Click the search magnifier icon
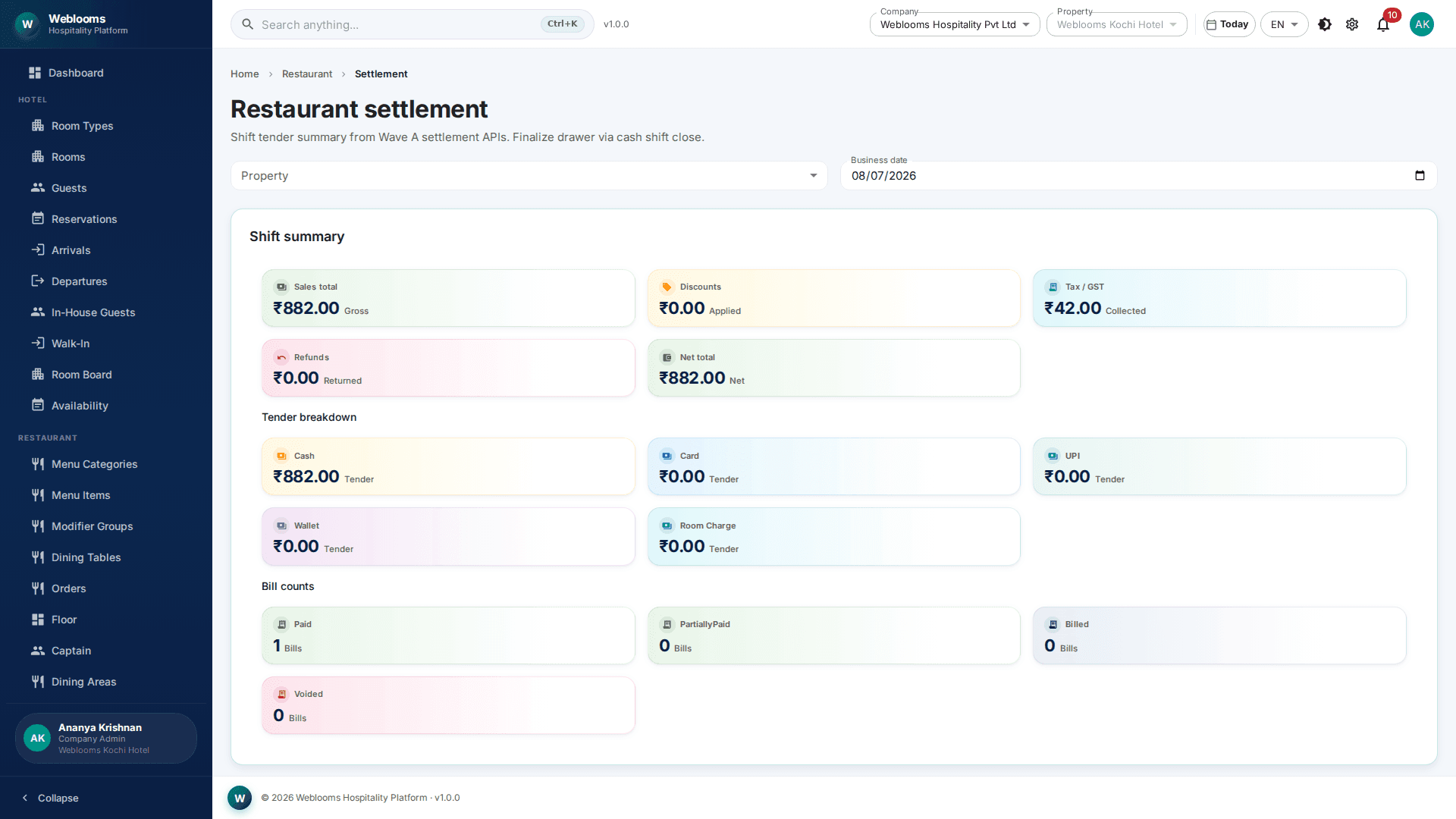Viewport: 1456px width, 819px height. [x=247, y=24]
